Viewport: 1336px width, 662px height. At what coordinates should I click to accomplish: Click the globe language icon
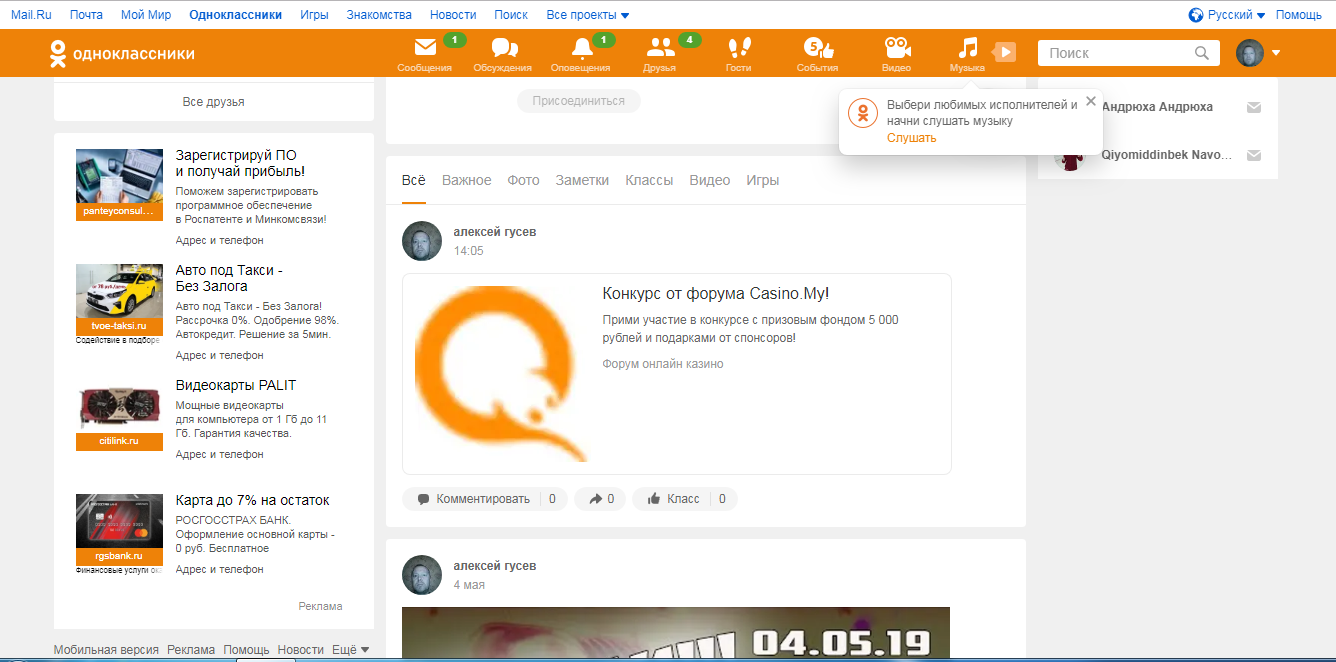tap(1196, 15)
